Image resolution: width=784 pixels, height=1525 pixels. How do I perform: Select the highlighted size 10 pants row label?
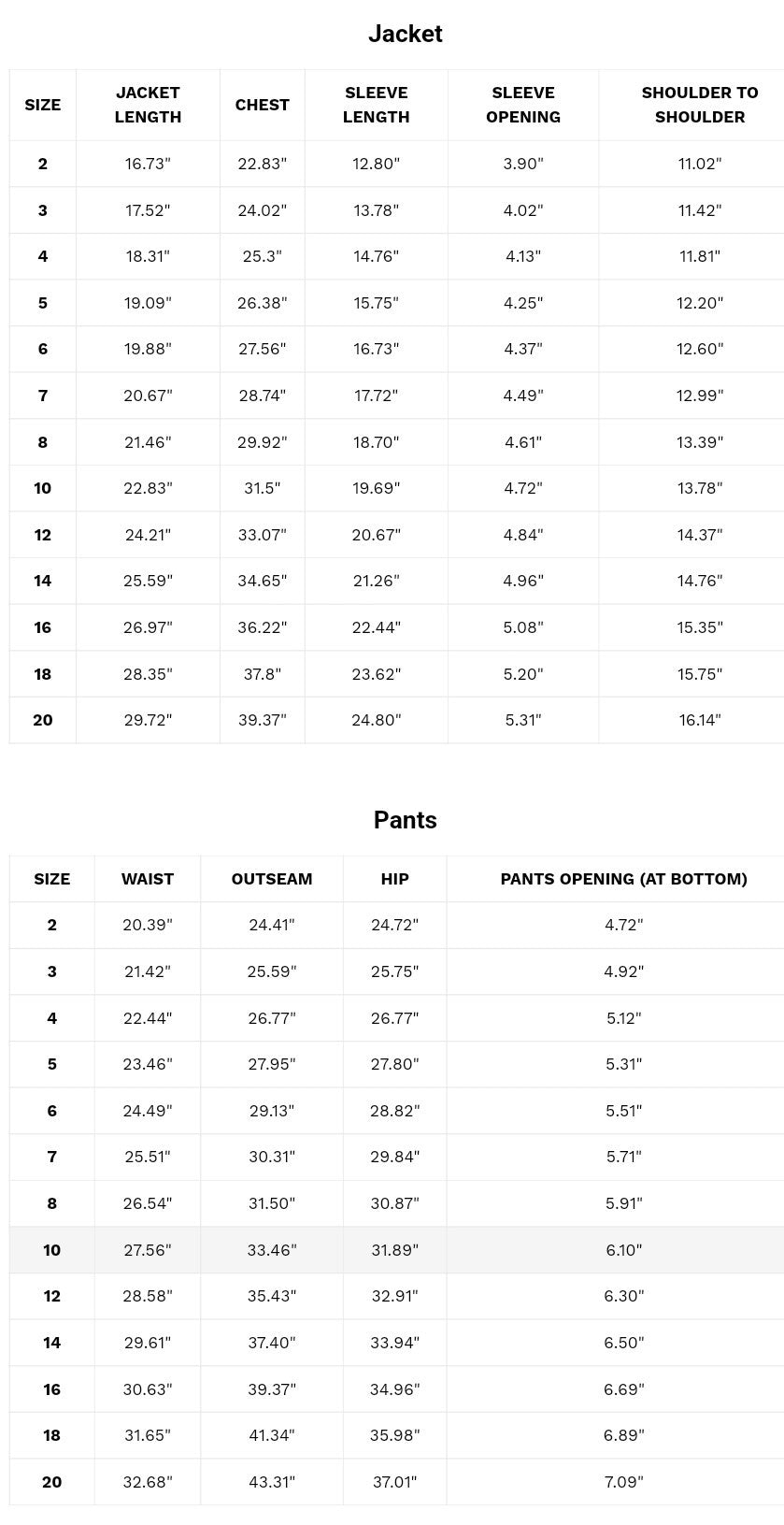click(51, 1250)
